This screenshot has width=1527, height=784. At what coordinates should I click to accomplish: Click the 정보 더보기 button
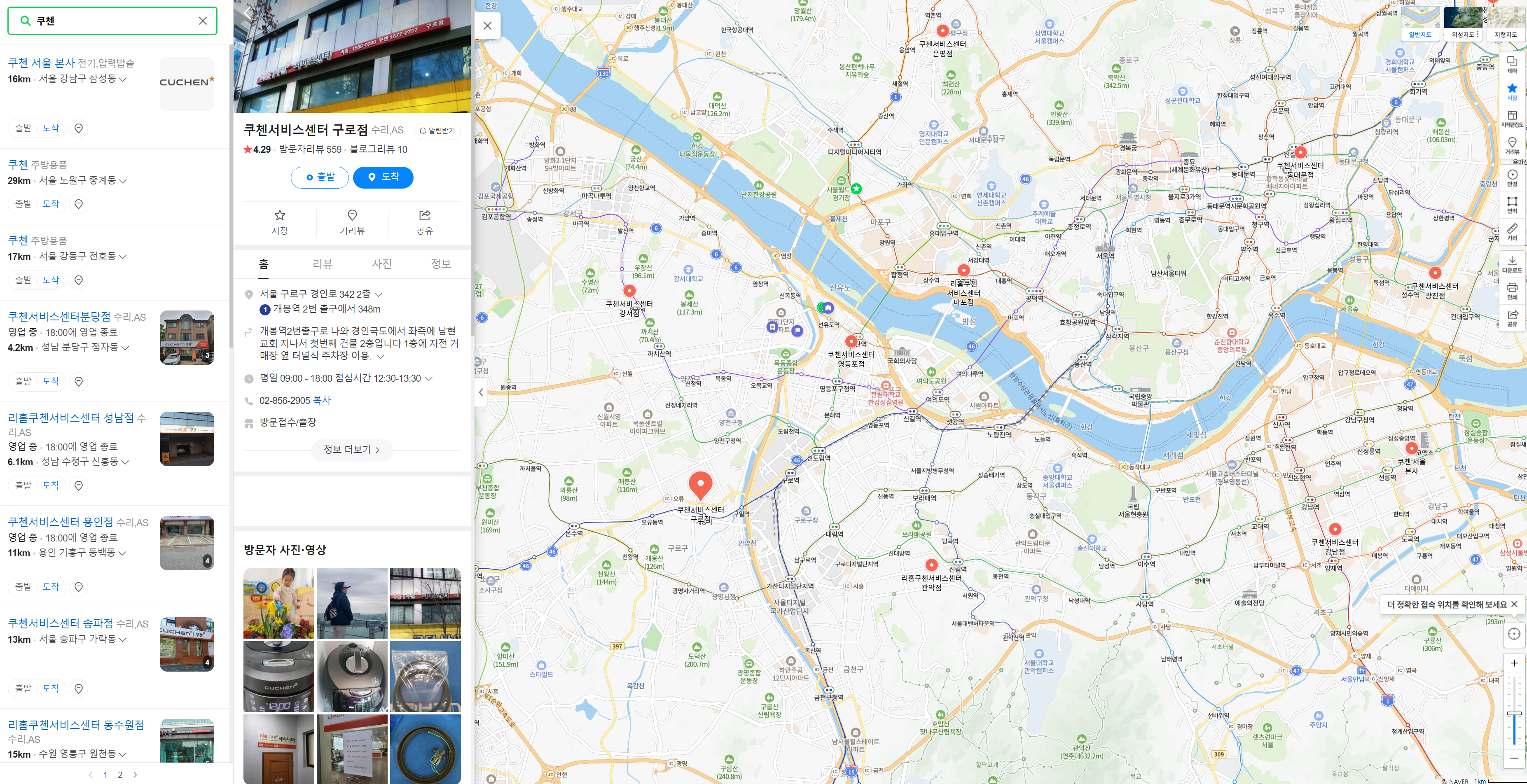point(351,450)
